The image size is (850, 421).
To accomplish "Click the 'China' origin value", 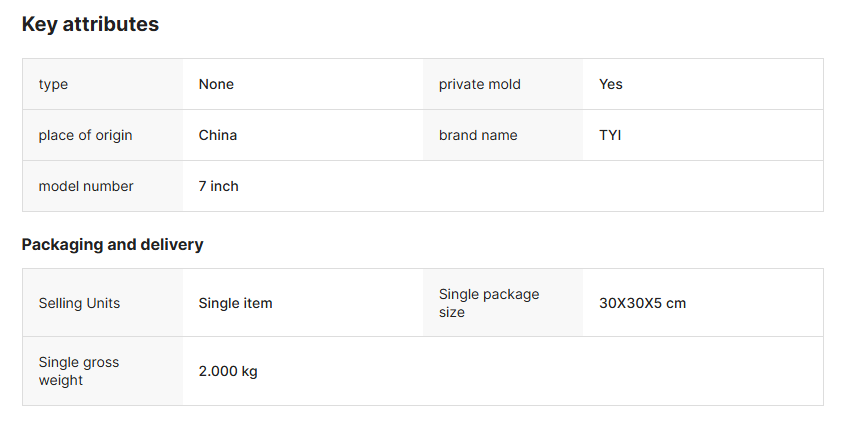I will [x=217, y=135].
